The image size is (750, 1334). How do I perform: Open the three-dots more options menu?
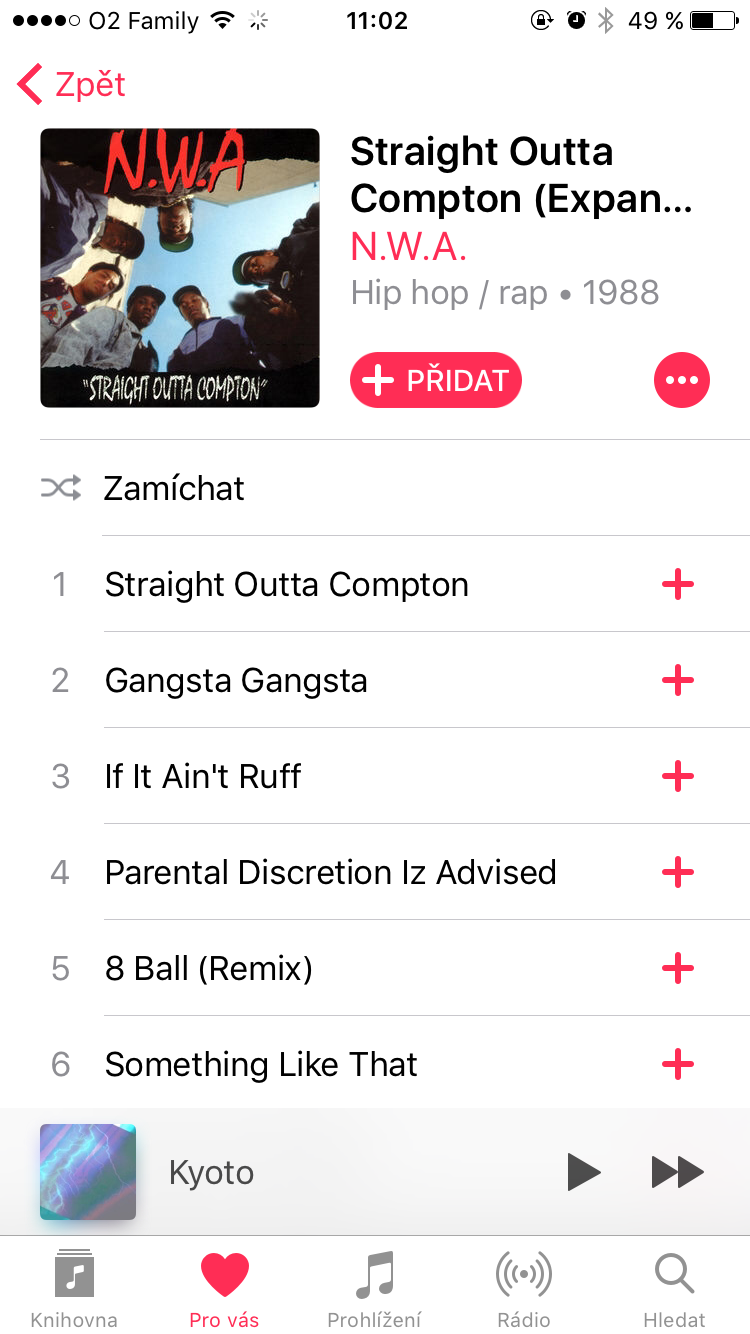(682, 380)
